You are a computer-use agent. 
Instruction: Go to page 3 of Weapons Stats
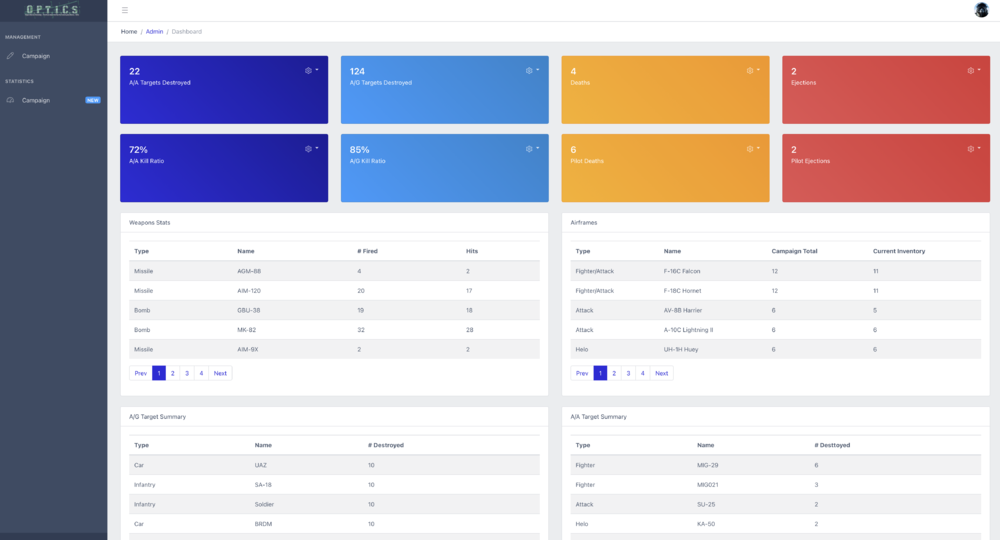(187, 373)
